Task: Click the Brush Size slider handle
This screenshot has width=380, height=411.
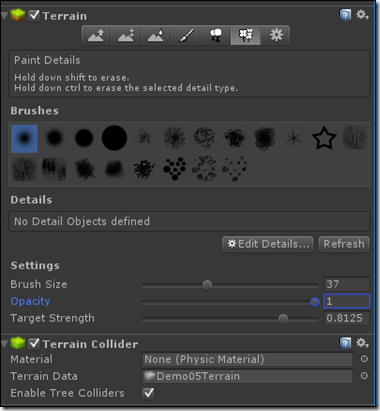Action: click(x=207, y=285)
